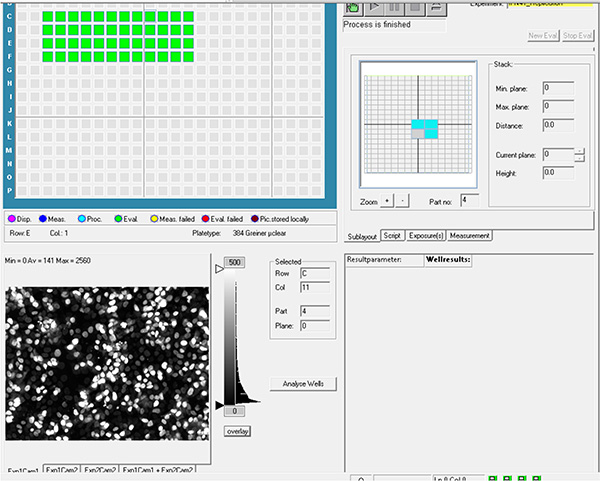Open the Exposure(s) tab

(x=425, y=236)
